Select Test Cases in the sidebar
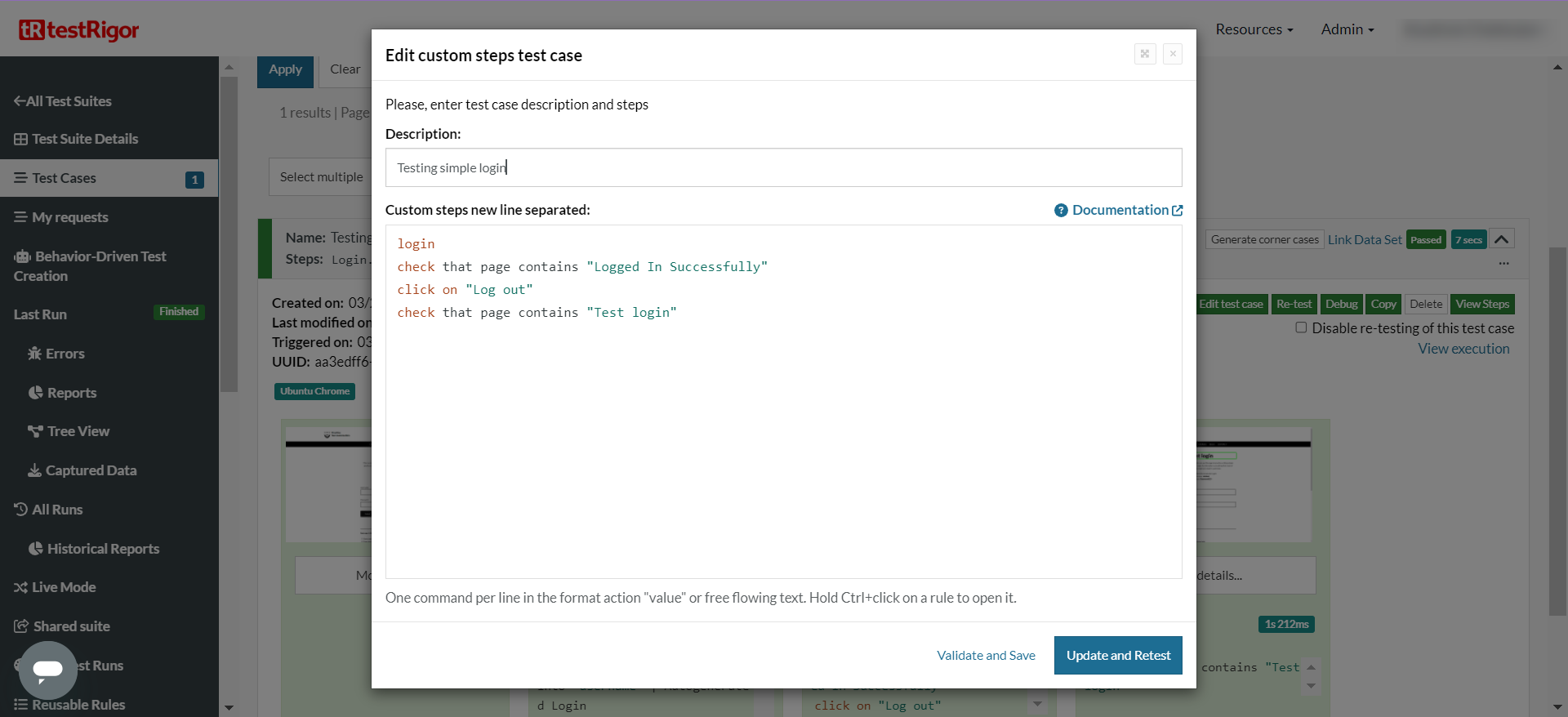The image size is (1568, 717). tap(65, 178)
